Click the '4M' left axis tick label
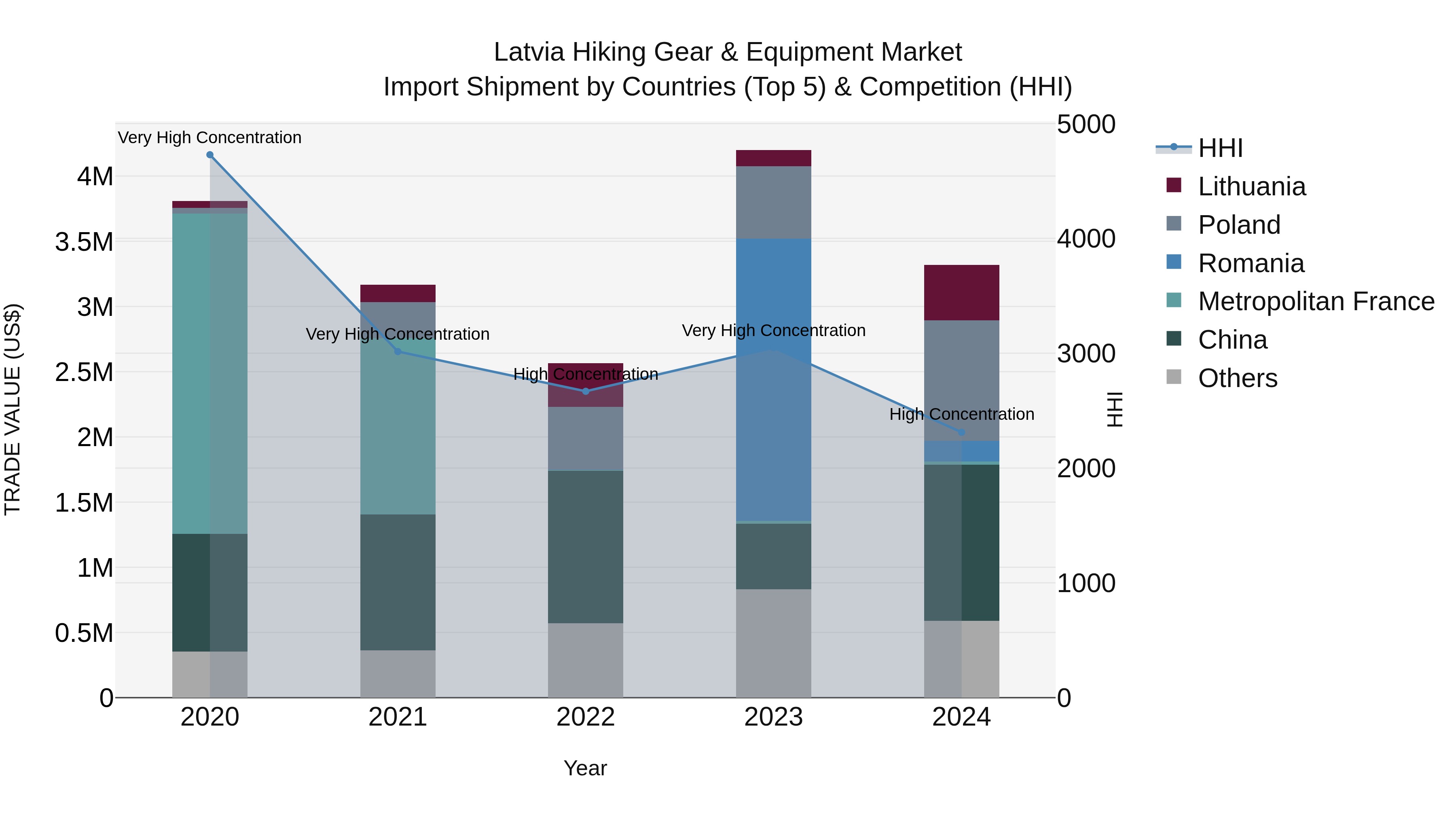The width and height of the screenshot is (1456, 819). pos(95,177)
